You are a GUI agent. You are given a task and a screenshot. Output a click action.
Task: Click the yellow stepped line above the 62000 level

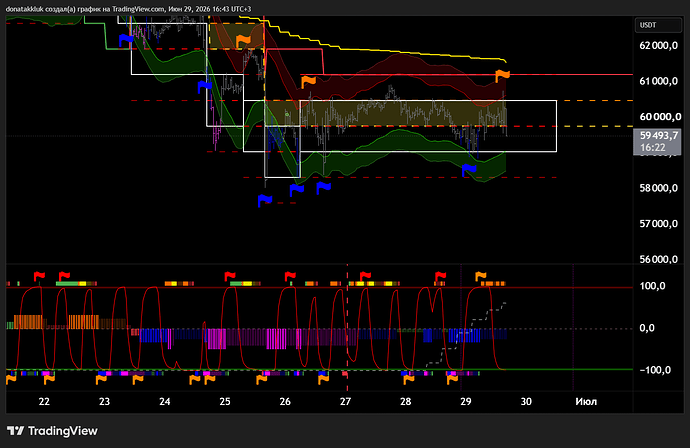click(372, 39)
